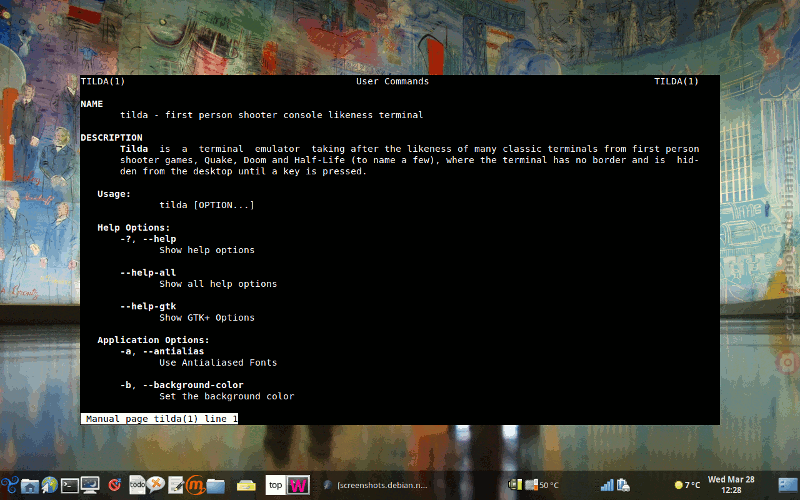Click the 'NAME' section heading
The image size is (800, 500).
[x=92, y=104]
